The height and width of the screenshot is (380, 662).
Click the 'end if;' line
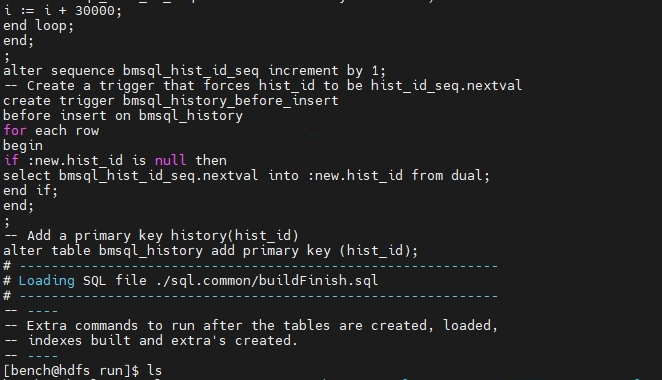tap(30, 190)
